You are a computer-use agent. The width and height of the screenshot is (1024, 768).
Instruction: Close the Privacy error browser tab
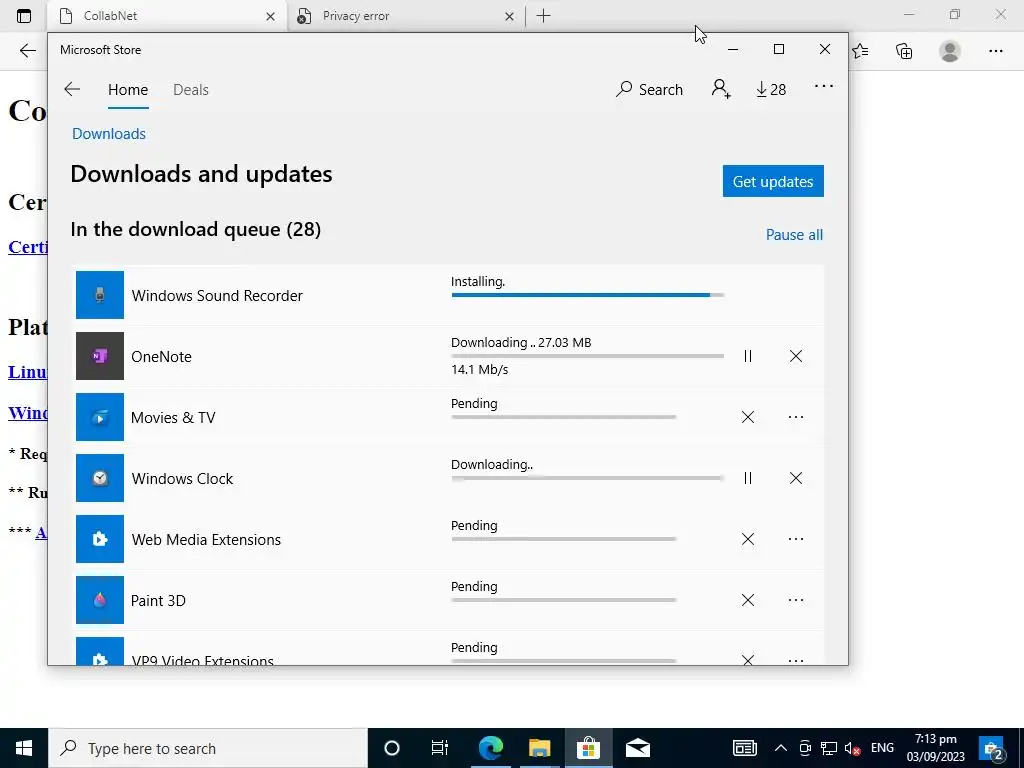[x=509, y=16]
